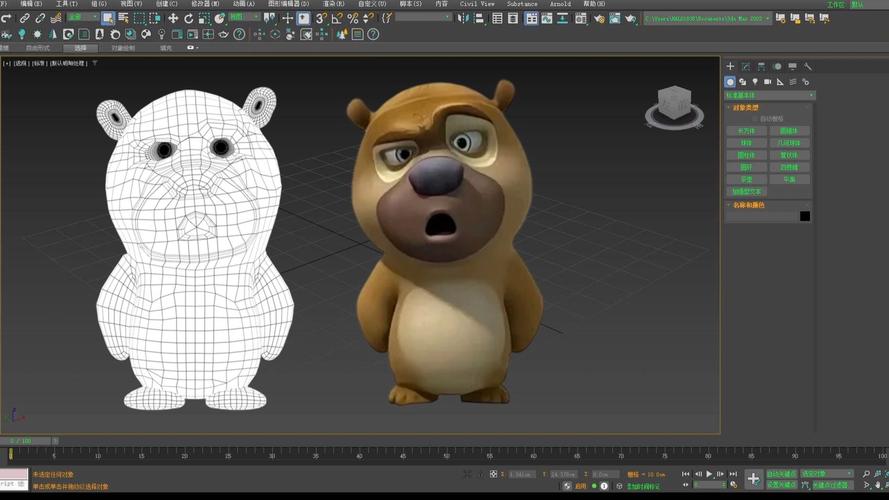Click the Cylinder (圆柱体) primitive button
The image size is (889, 500).
tap(747, 155)
